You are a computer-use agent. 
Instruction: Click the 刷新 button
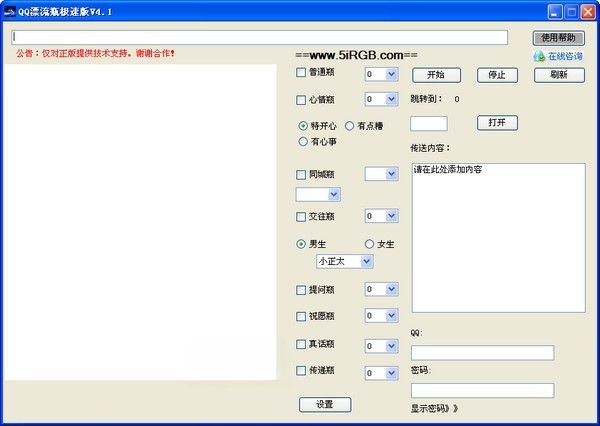(559, 75)
